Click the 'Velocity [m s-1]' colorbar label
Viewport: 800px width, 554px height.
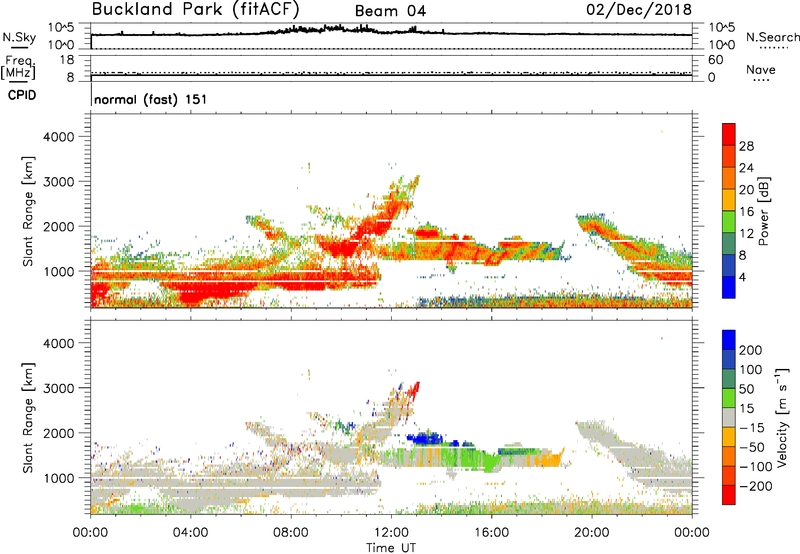(x=783, y=417)
